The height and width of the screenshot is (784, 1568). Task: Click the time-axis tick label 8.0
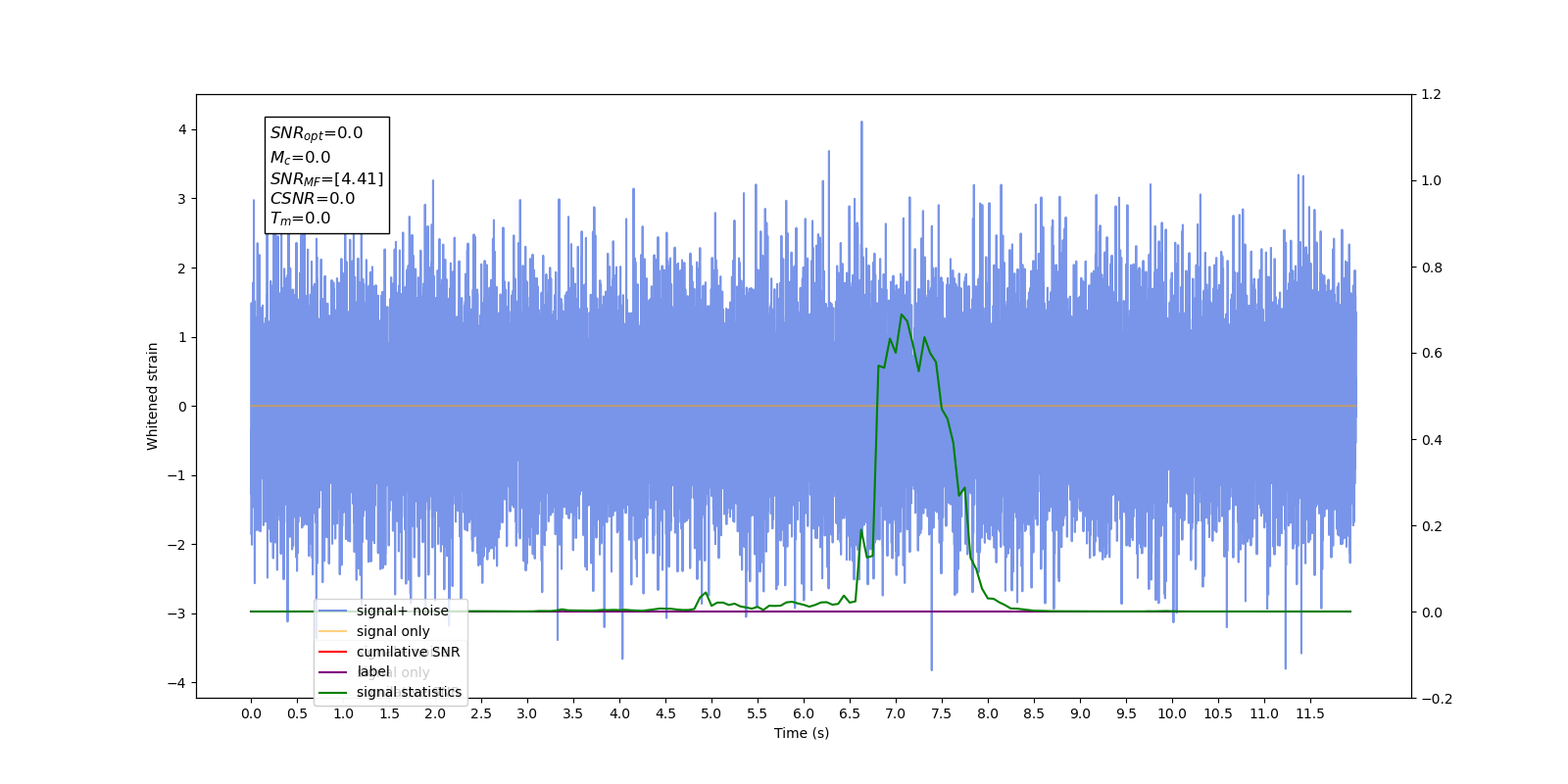988,713
